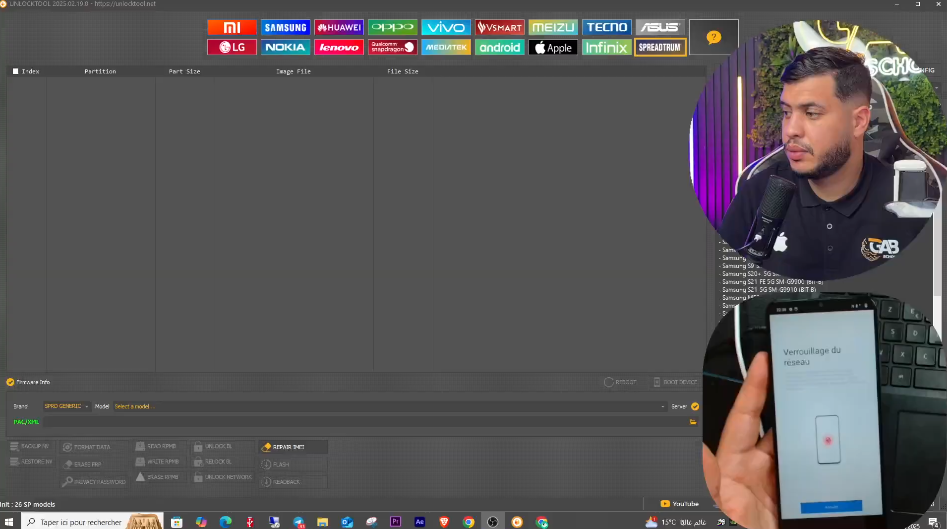This screenshot has width=947, height=529.
Task: Click the REPAIR IMEI button
Action: pyautogui.click(x=293, y=447)
